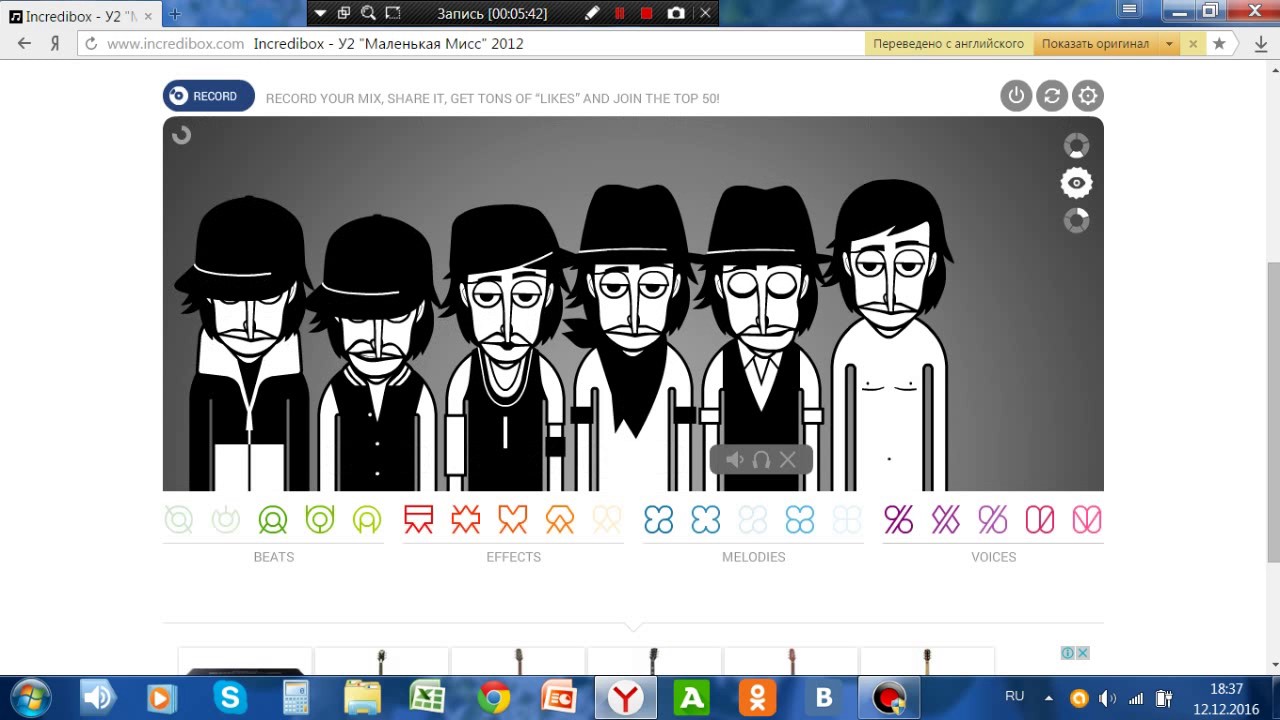The height and width of the screenshot is (720, 1280).
Task: Click 'Переведено с английского' label
Action: 948,44
